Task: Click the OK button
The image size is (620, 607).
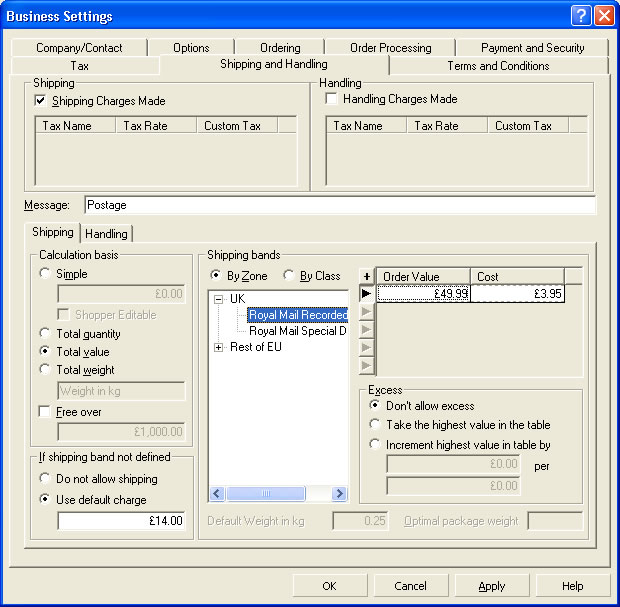Action: (329, 586)
